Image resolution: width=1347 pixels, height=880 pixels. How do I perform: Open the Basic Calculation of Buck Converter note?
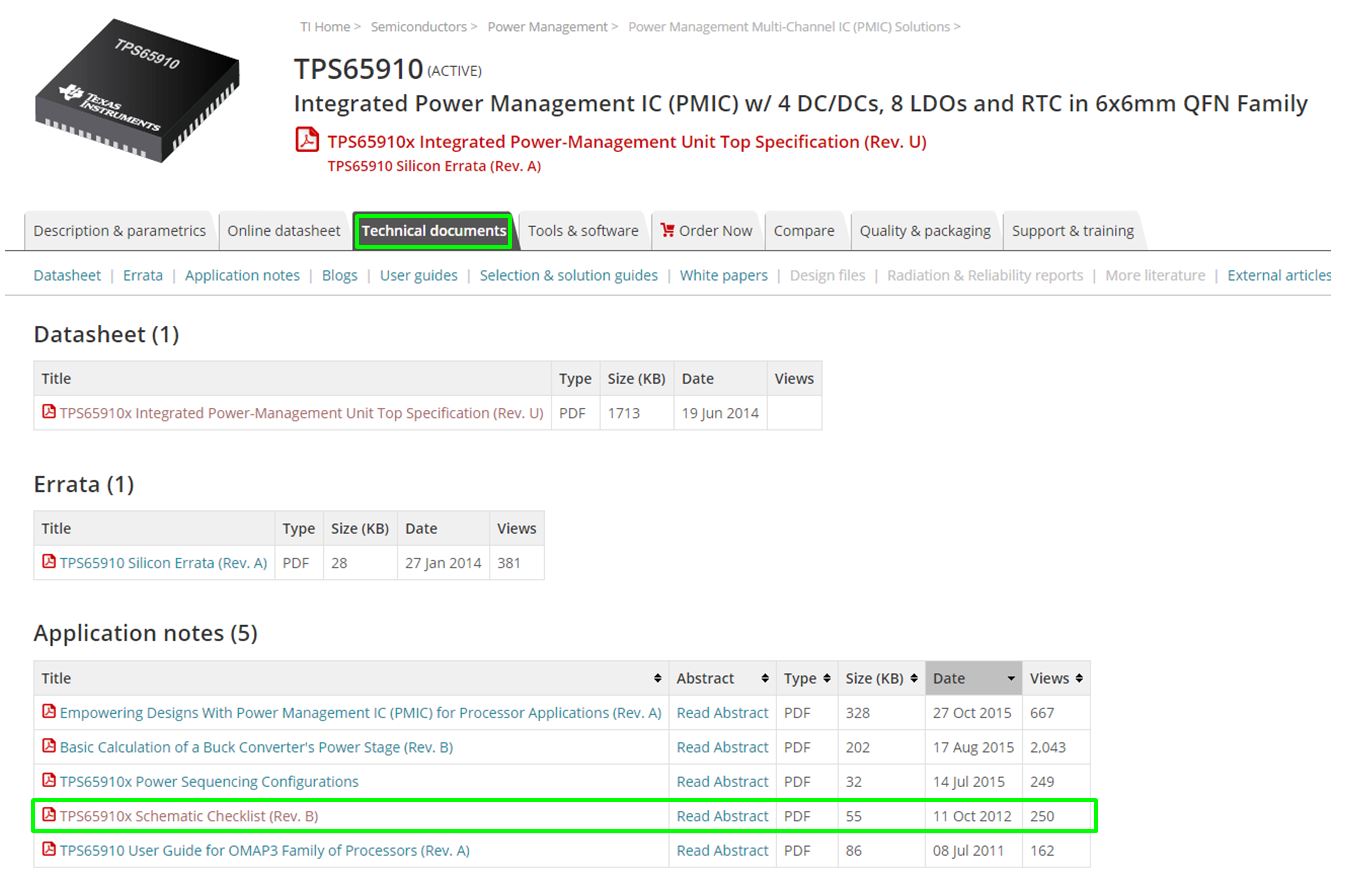click(256, 747)
